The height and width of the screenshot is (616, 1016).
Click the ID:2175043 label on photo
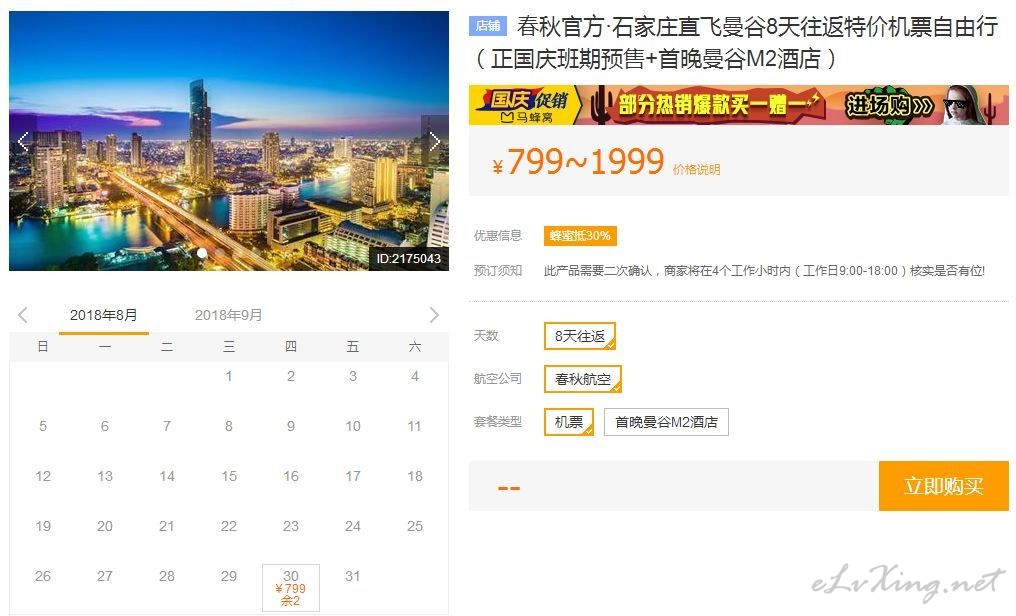(408, 258)
